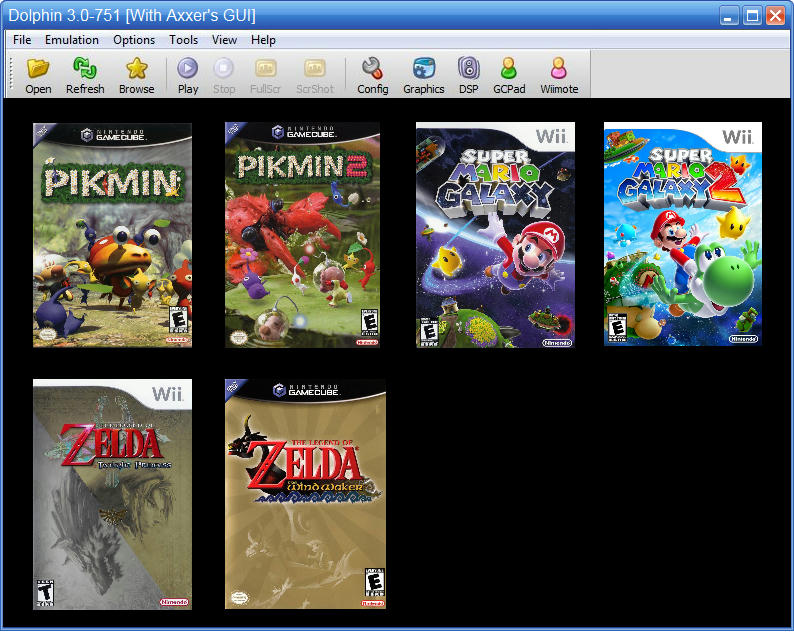Close the Dolphin window
794x639 pixels.
pyautogui.click(x=775, y=16)
